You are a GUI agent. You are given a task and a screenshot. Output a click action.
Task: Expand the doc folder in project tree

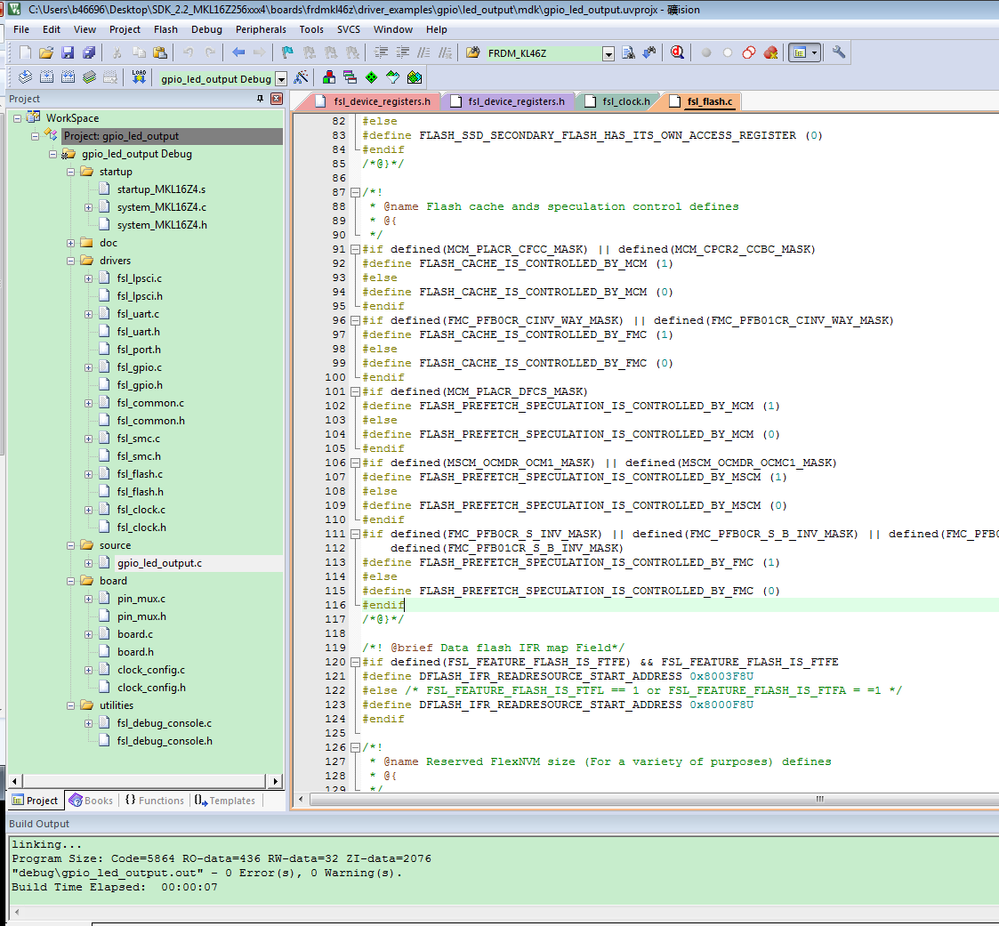tap(71, 243)
